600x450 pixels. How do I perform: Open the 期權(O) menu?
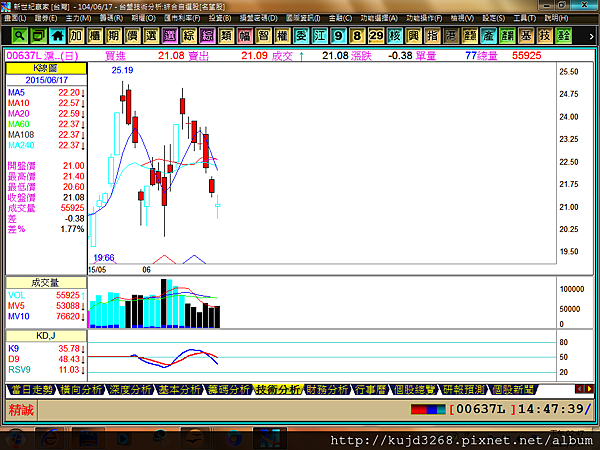tap(143, 18)
